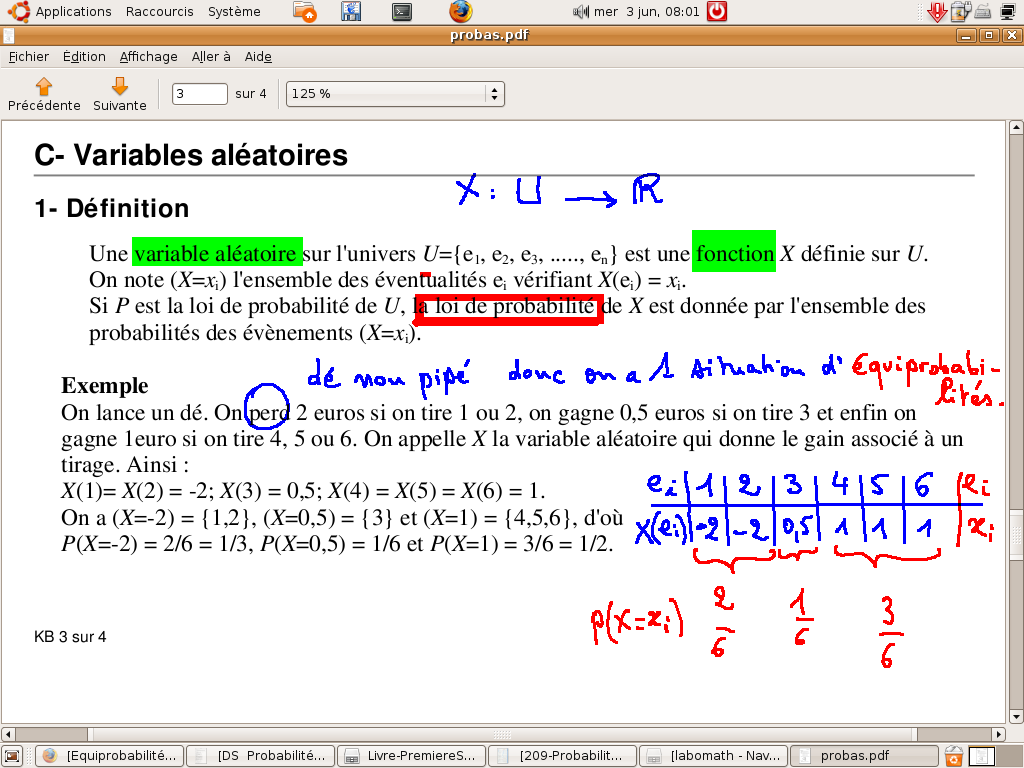Launch Firefox from the top panel

460,12
